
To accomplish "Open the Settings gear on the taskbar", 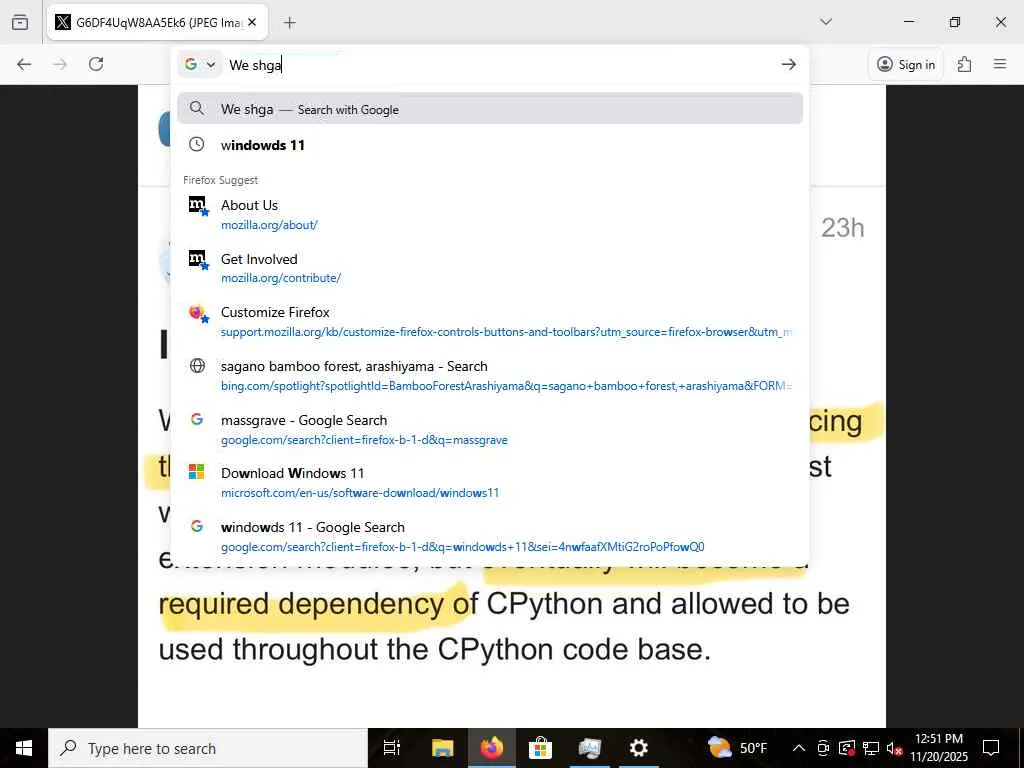I will (638, 748).
